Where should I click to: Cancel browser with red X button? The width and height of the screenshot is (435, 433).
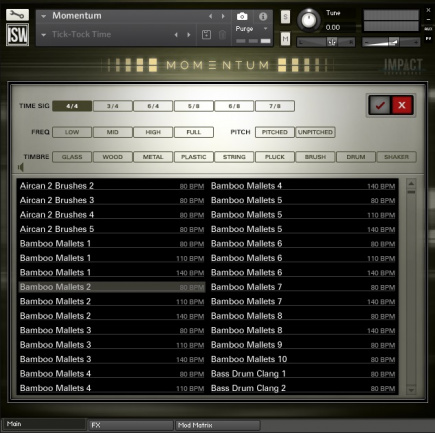pos(402,105)
